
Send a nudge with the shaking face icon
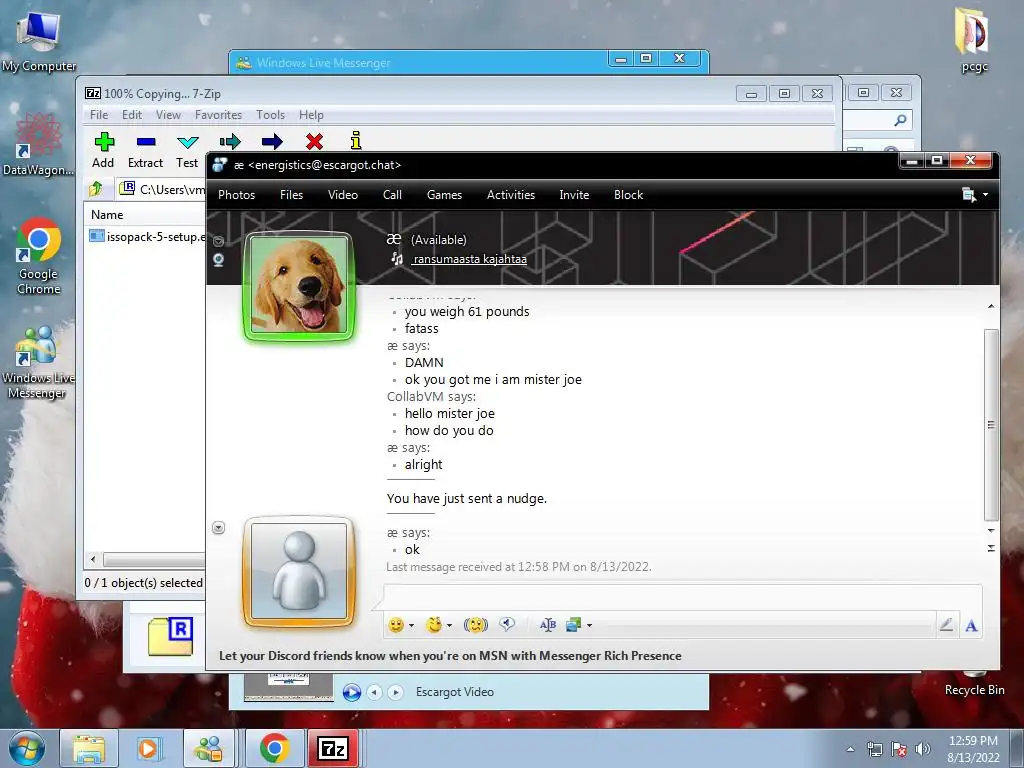[x=476, y=625]
